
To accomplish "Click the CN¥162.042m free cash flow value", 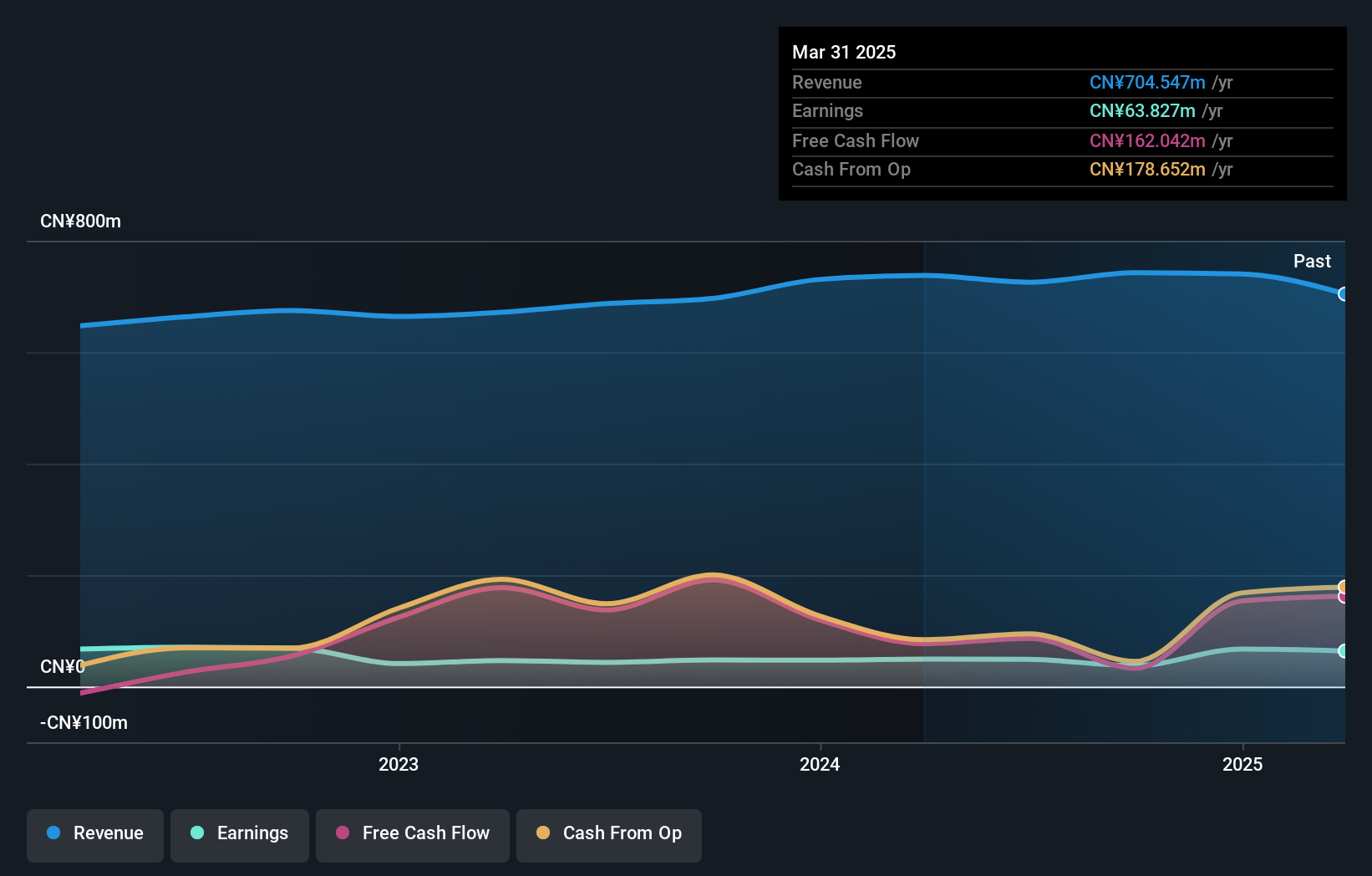I will pyautogui.click(x=1147, y=140).
